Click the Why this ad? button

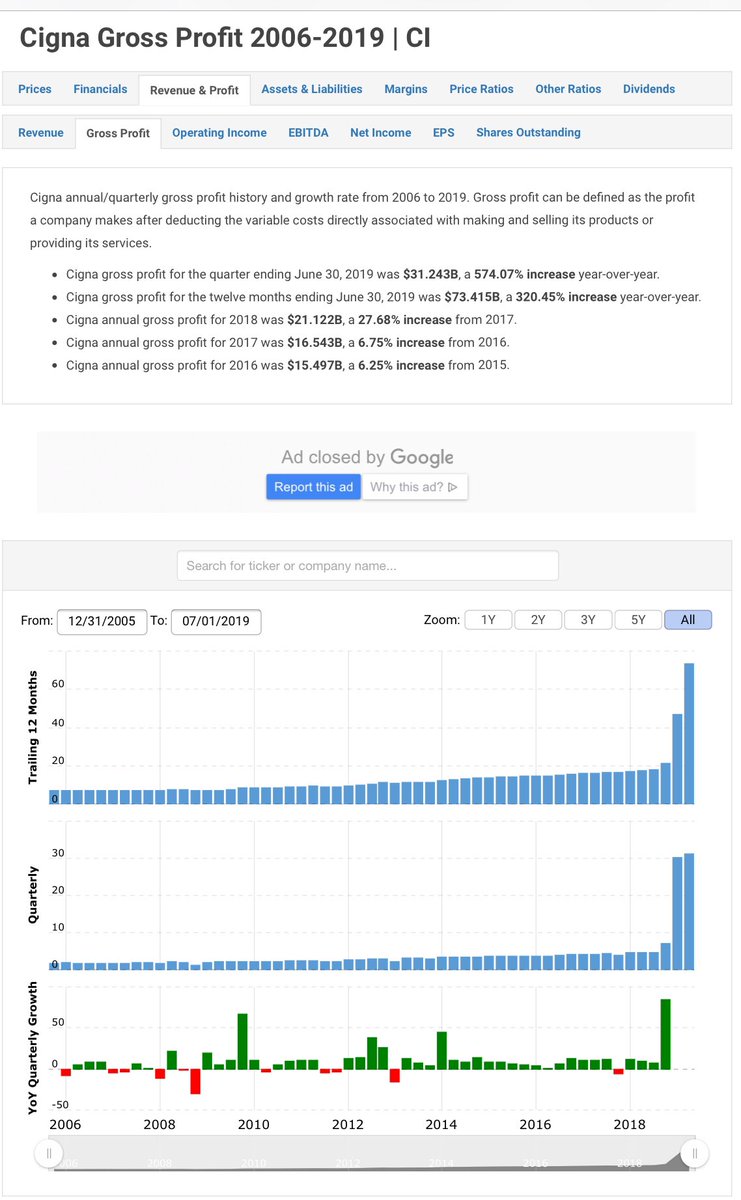[414, 487]
